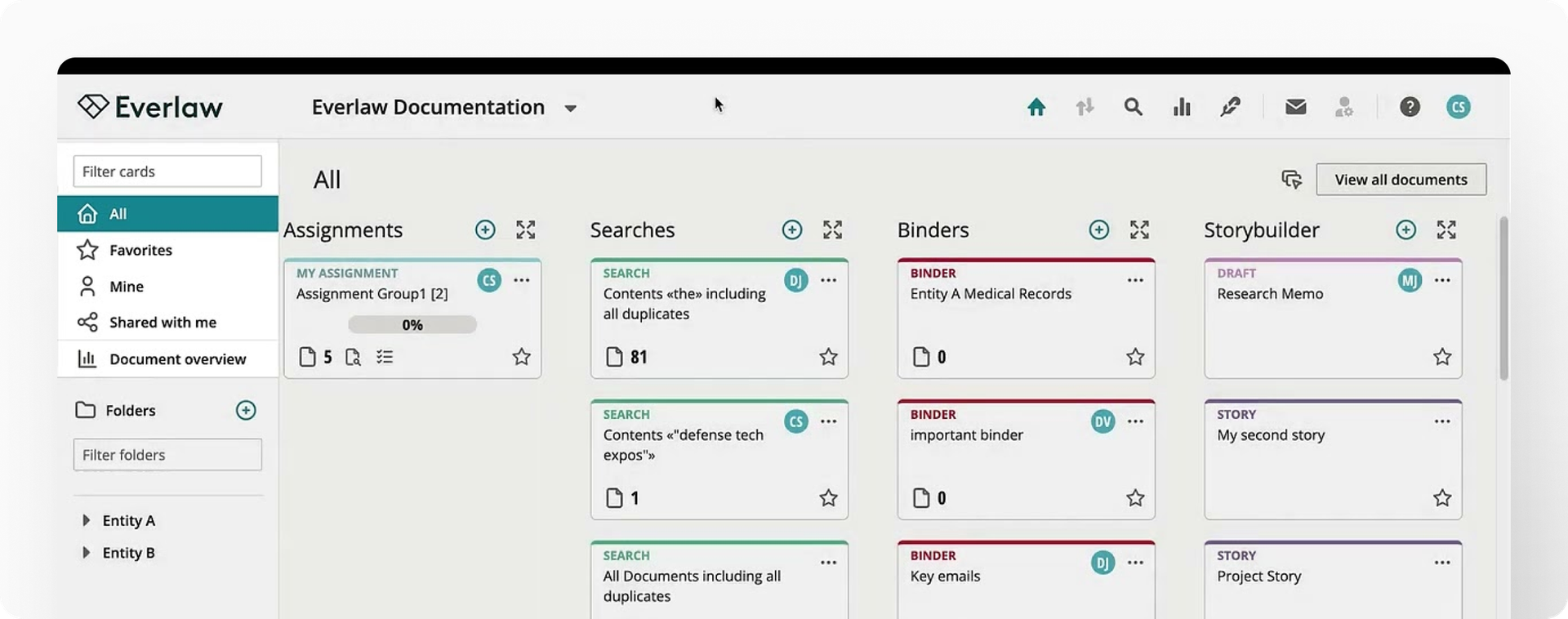This screenshot has width=1568, height=619.
Task: Add a new folder with plus icon
Action: coord(246,410)
